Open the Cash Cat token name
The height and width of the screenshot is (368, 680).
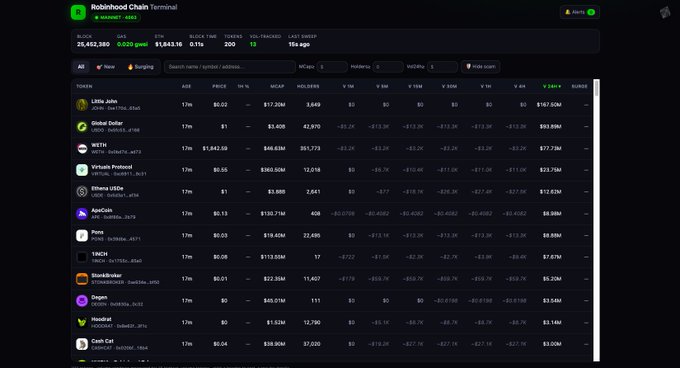pos(102,341)
